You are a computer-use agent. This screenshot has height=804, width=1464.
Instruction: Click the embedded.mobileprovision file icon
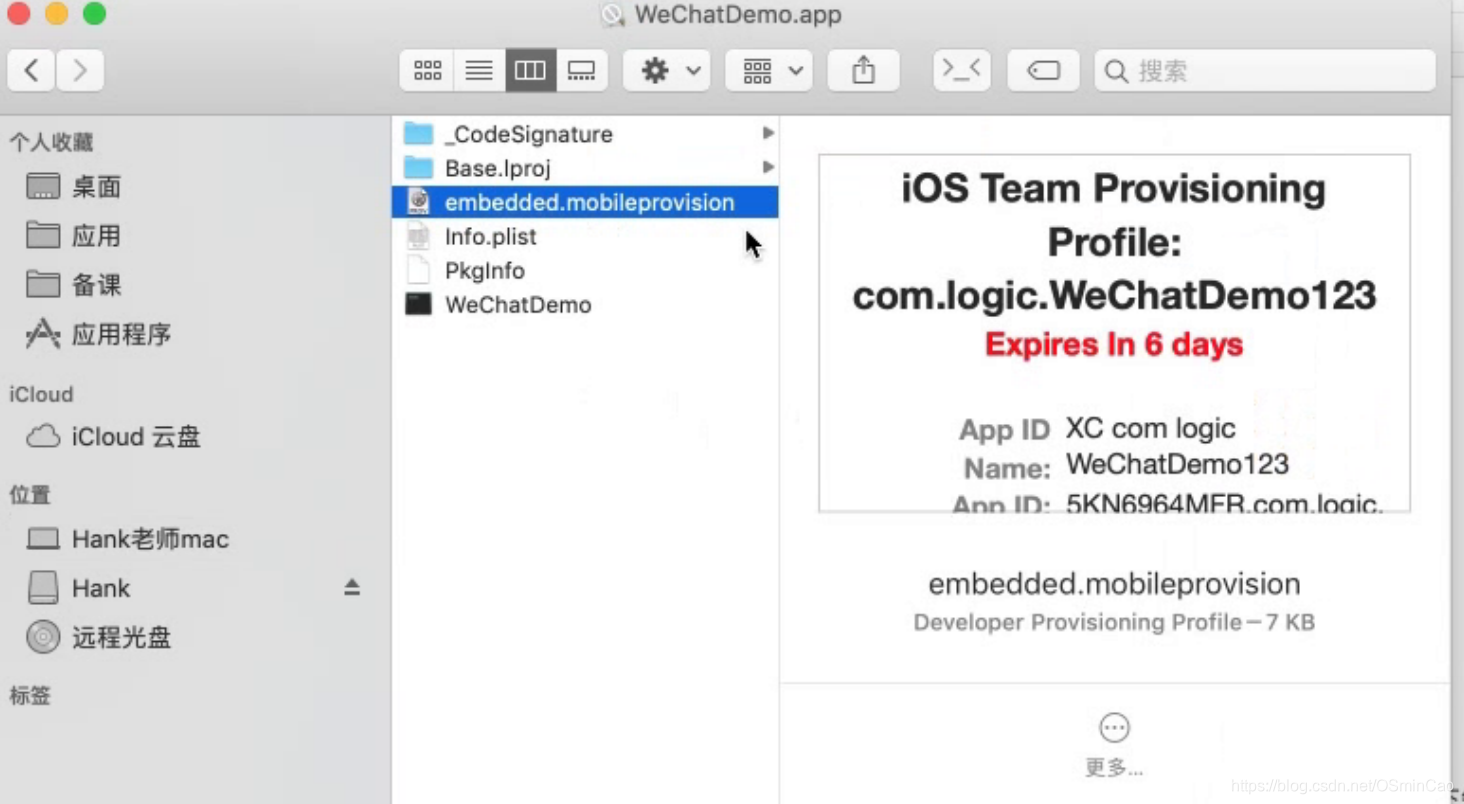418,202
